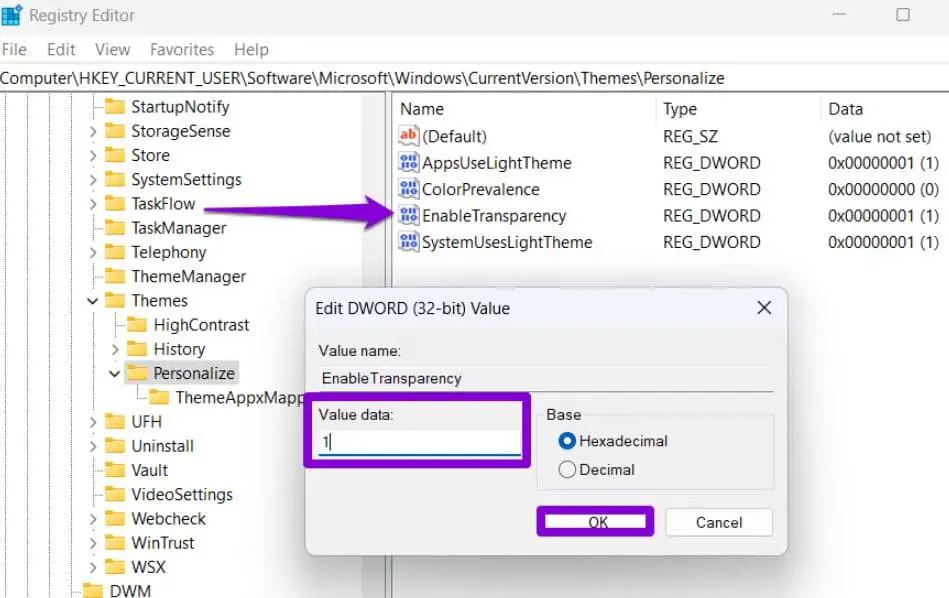This screenshot has width=949, height=598.
Task: Click the VideoSettings folder icon
Action: (x=114, y=494)
